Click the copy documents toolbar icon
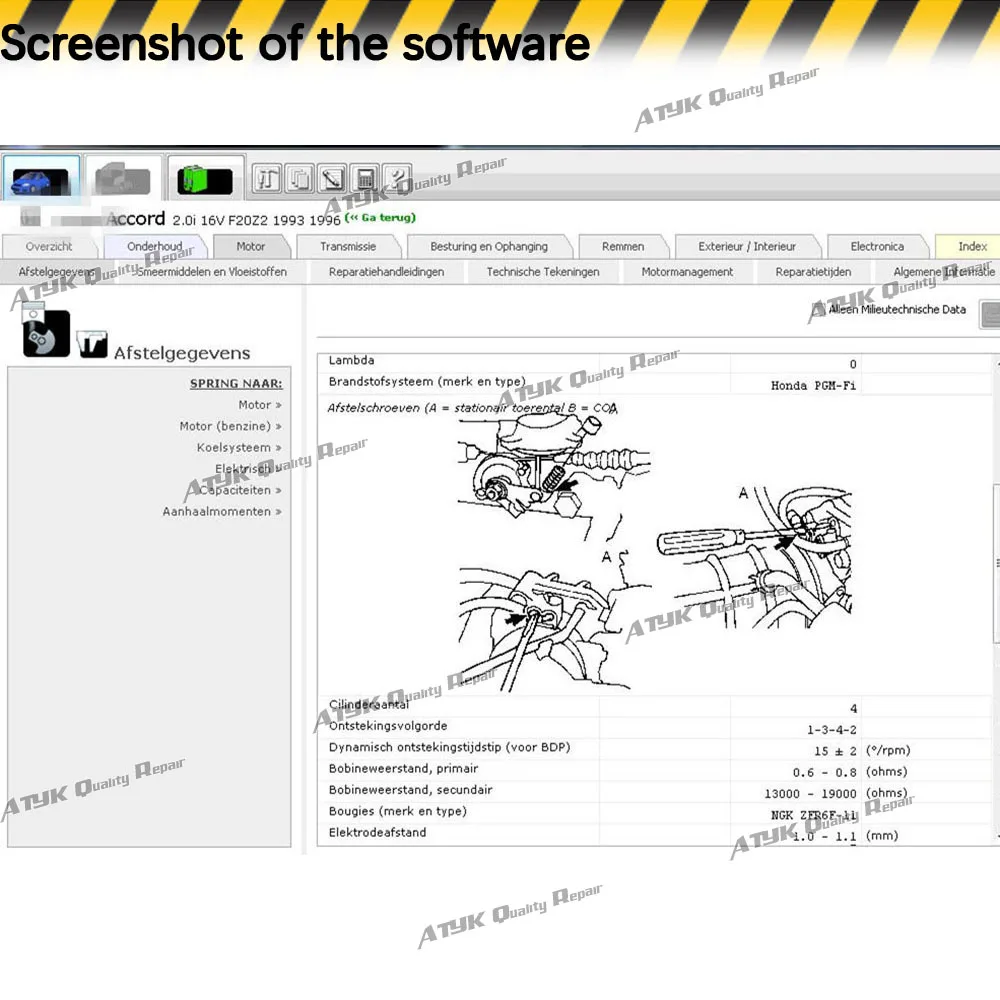1000x1000 pixels. click(x=300, y=179)
